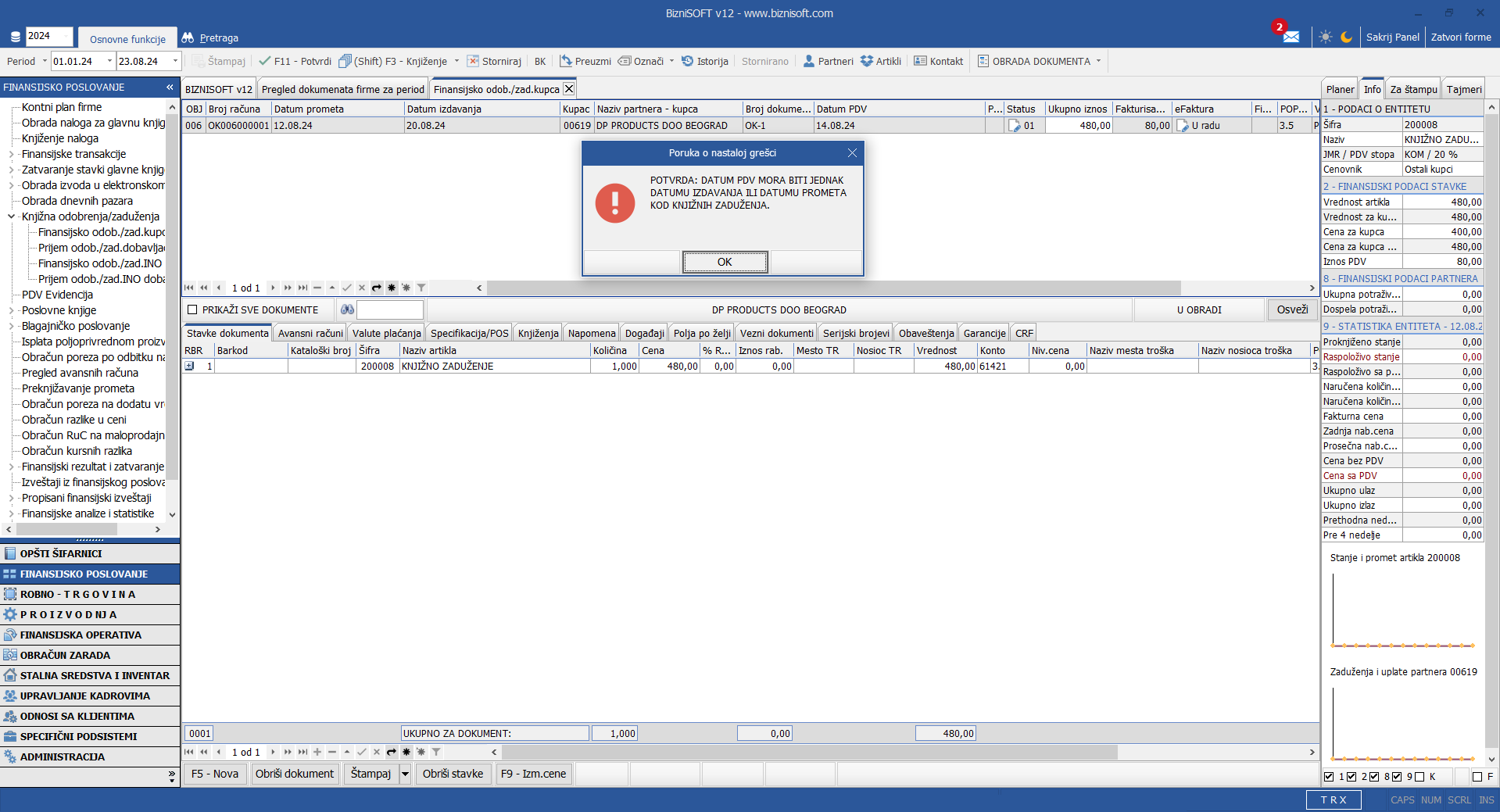Switch to the Knjiženja tab

pyautogui.click(x=538, y=333)
